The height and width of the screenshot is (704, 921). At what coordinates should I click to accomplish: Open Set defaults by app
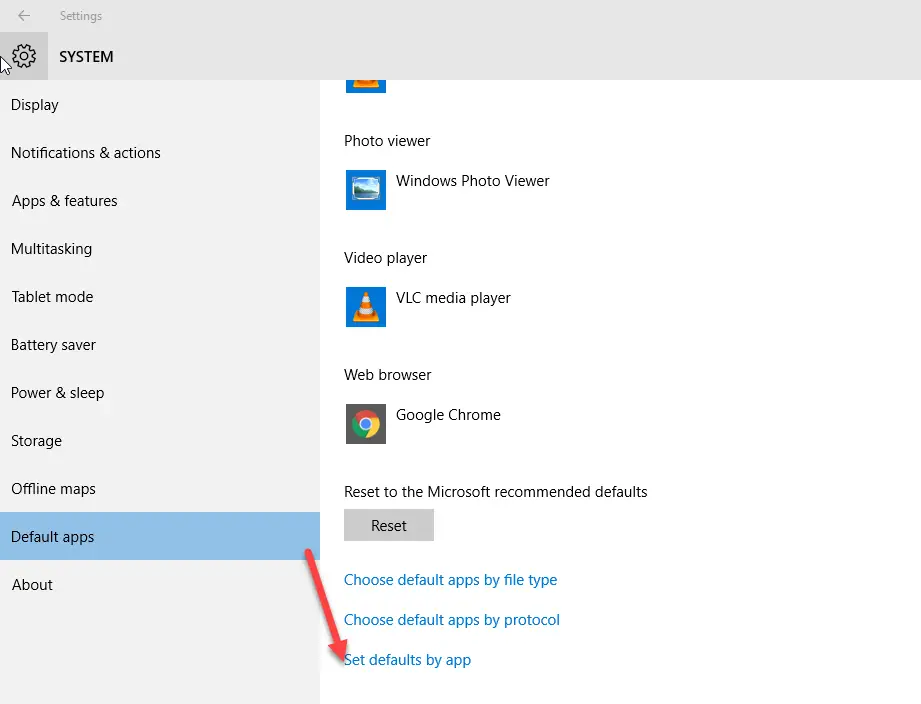407,659
